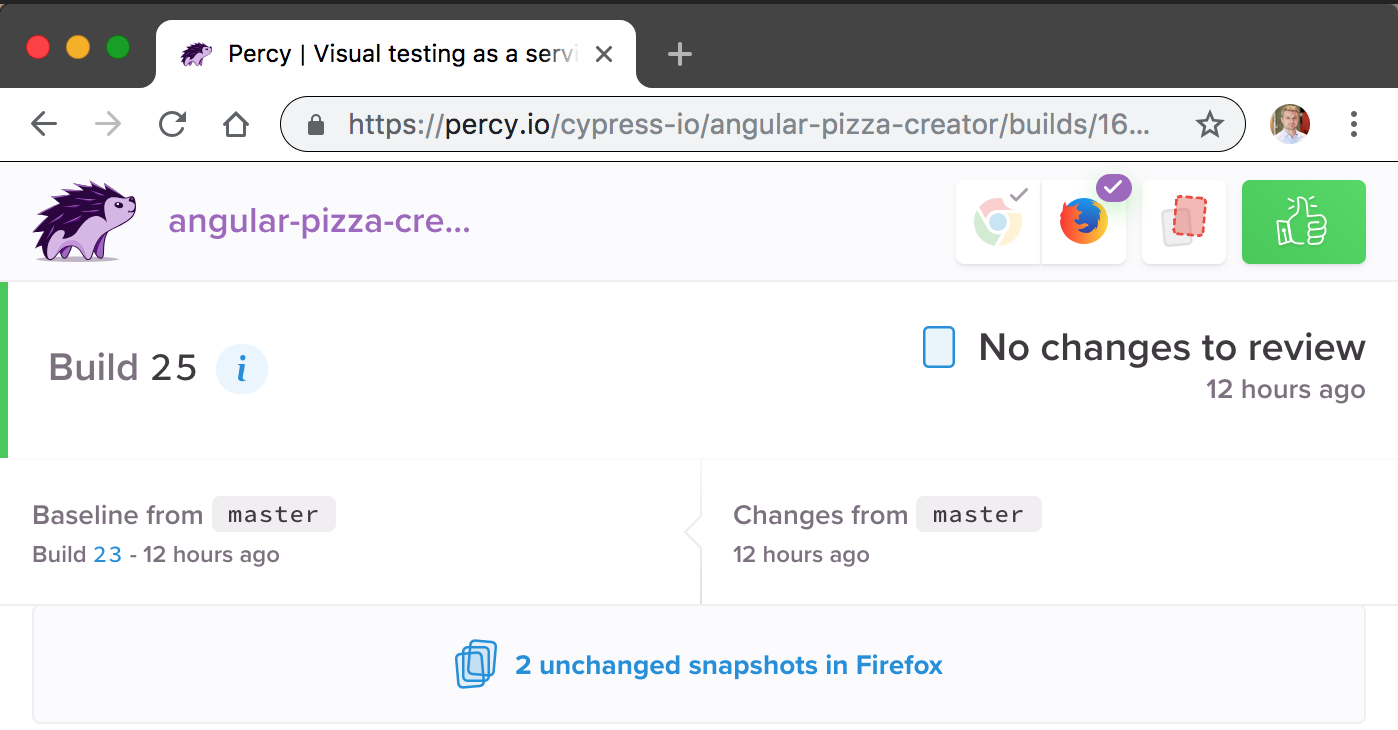1398x730 pixels.
Task: Switch to Chrome browser snapshots
Action: 998,222
